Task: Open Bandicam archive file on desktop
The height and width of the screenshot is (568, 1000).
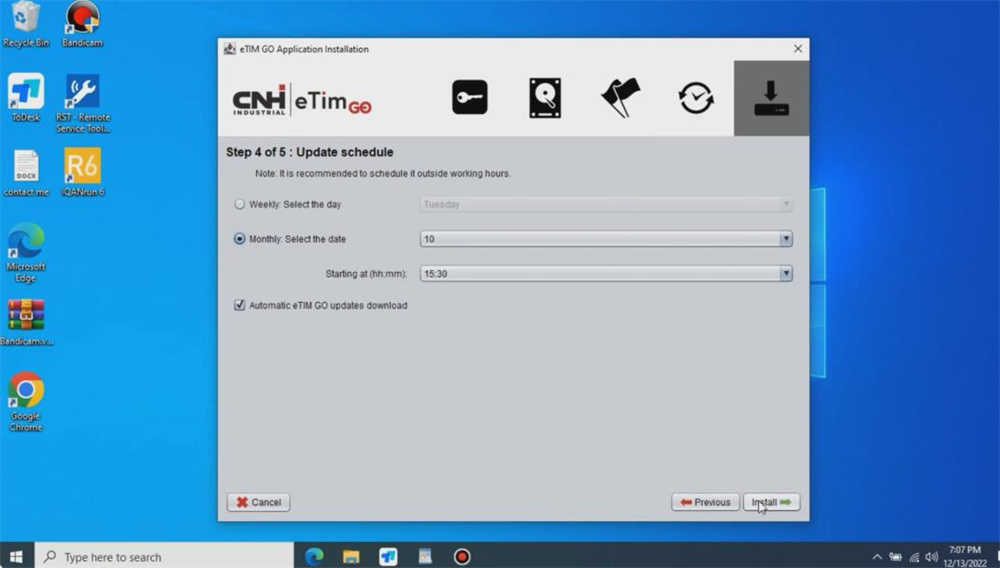Action: click(x=26, y=322)
